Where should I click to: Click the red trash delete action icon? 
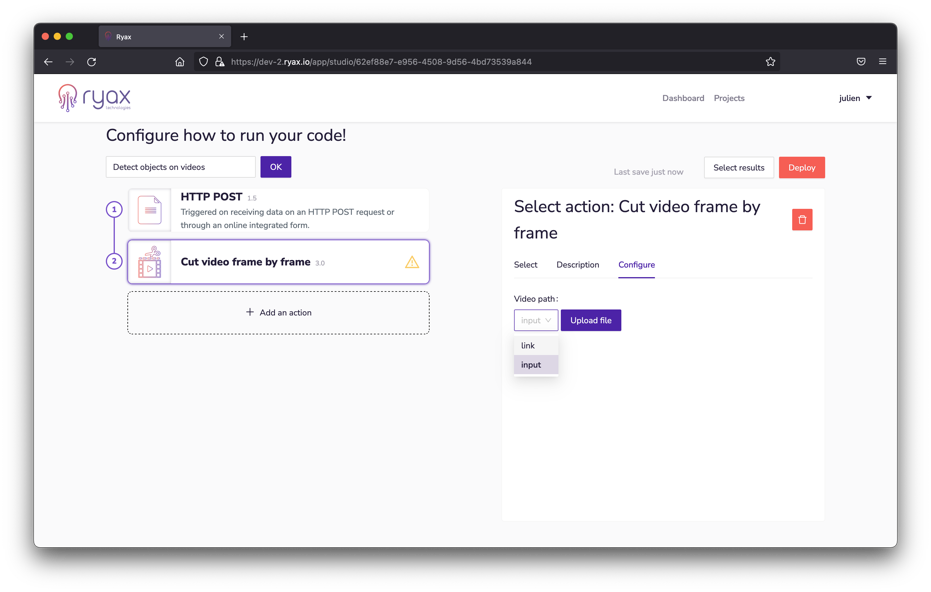801,220
